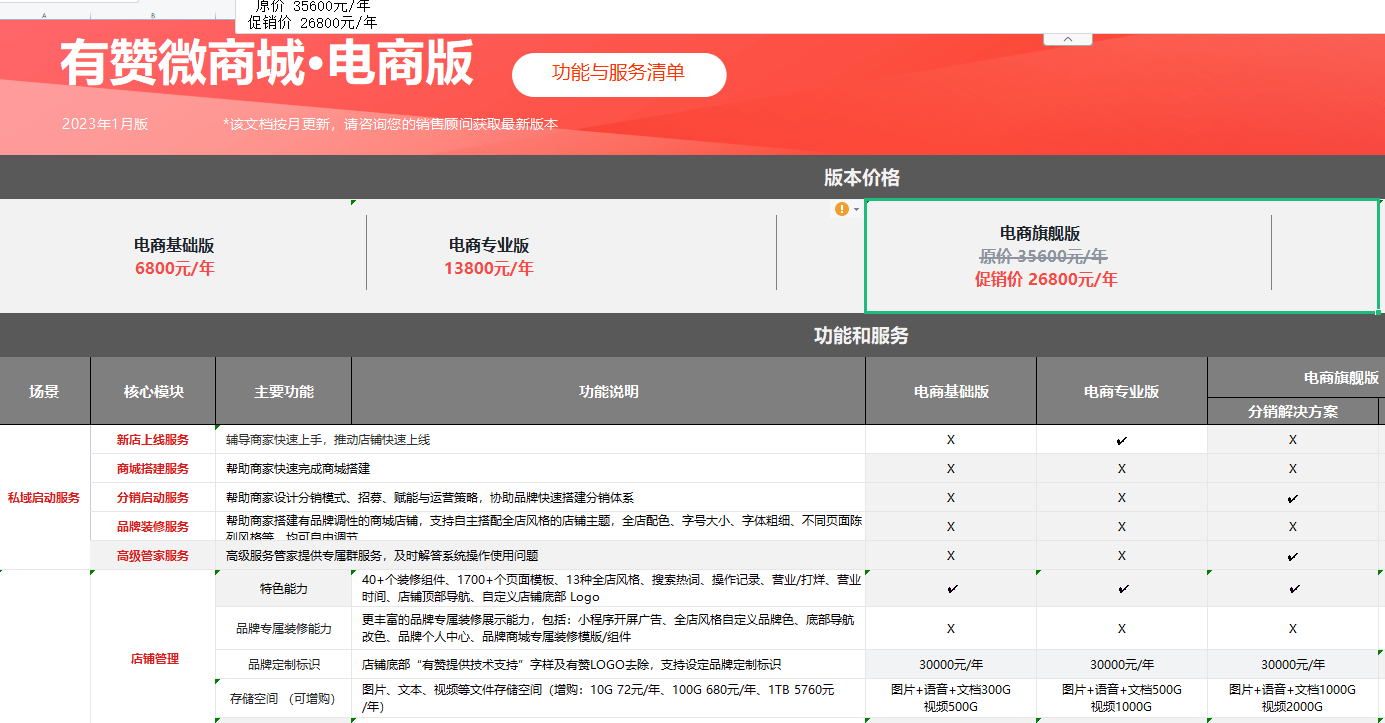This screenshot has width=1385, height=723.
Task: Select 品牌定制标识 30000元/年 under 分销解决方案
Action: tap(1293, 664)
